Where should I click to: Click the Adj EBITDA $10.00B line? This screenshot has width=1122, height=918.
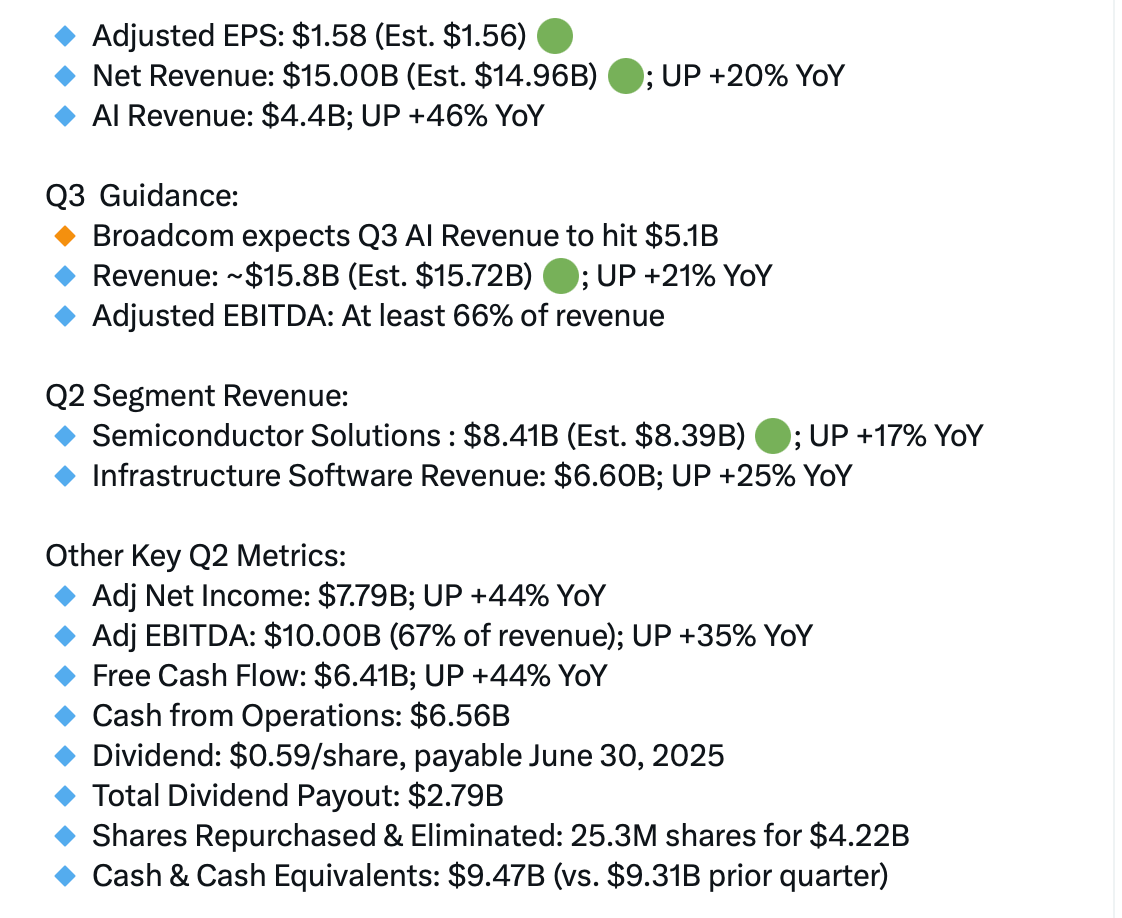coord(452,637)
